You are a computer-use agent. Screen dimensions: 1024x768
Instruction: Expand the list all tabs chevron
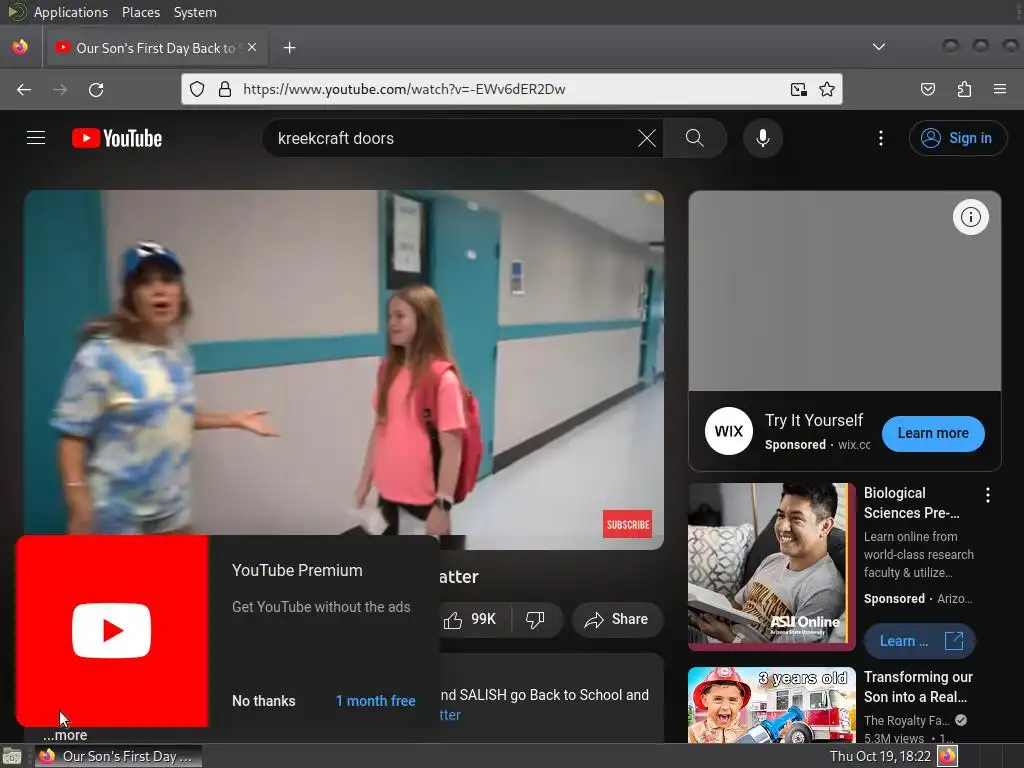879,47
